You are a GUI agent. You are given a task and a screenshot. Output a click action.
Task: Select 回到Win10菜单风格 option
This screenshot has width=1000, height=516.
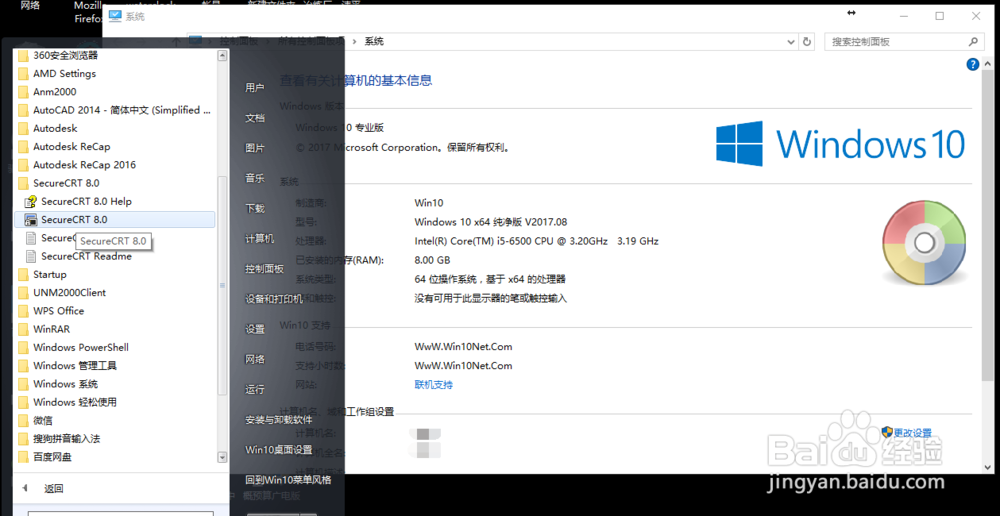click(288, 480)
